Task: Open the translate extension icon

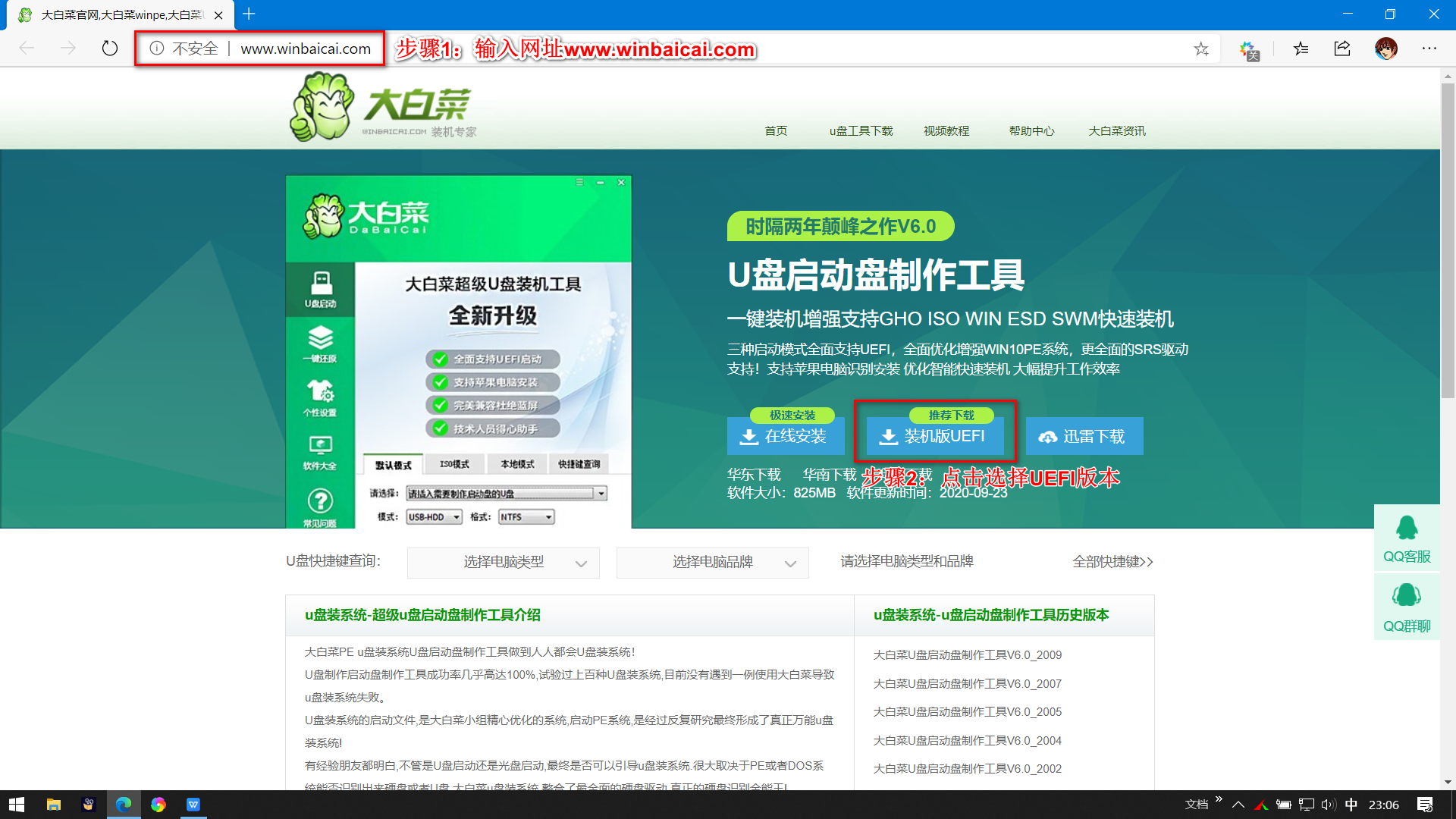Action: (1249, 50)
